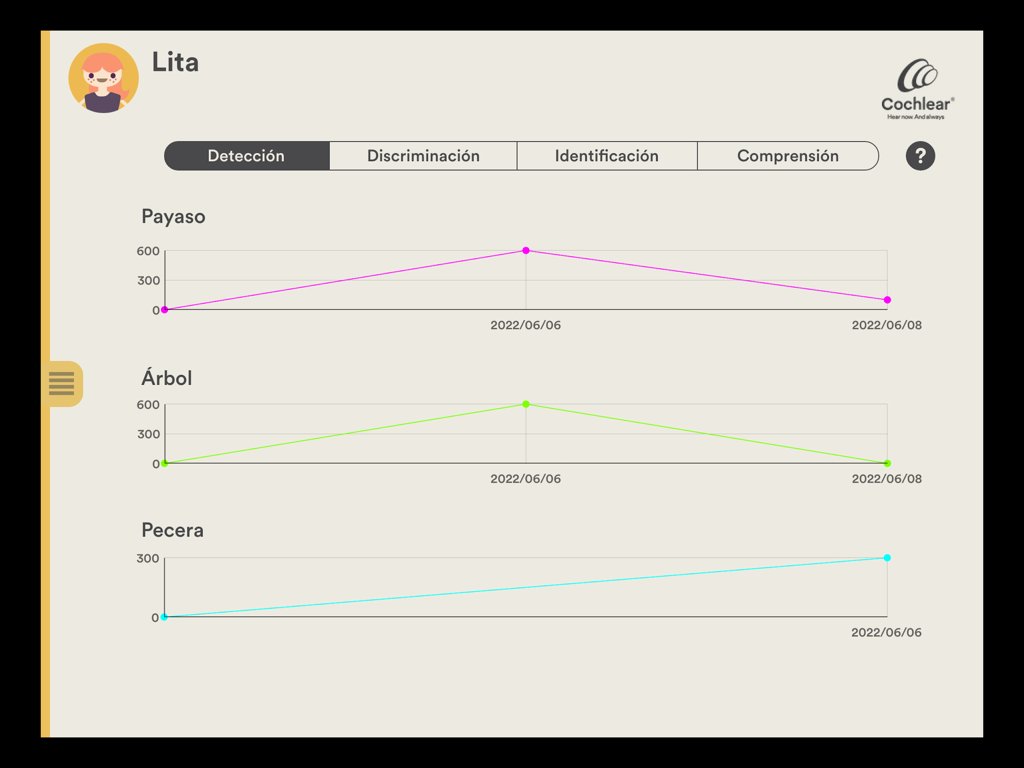
Task: Click the Payaso final magenta data point
Action: [887, 300]
